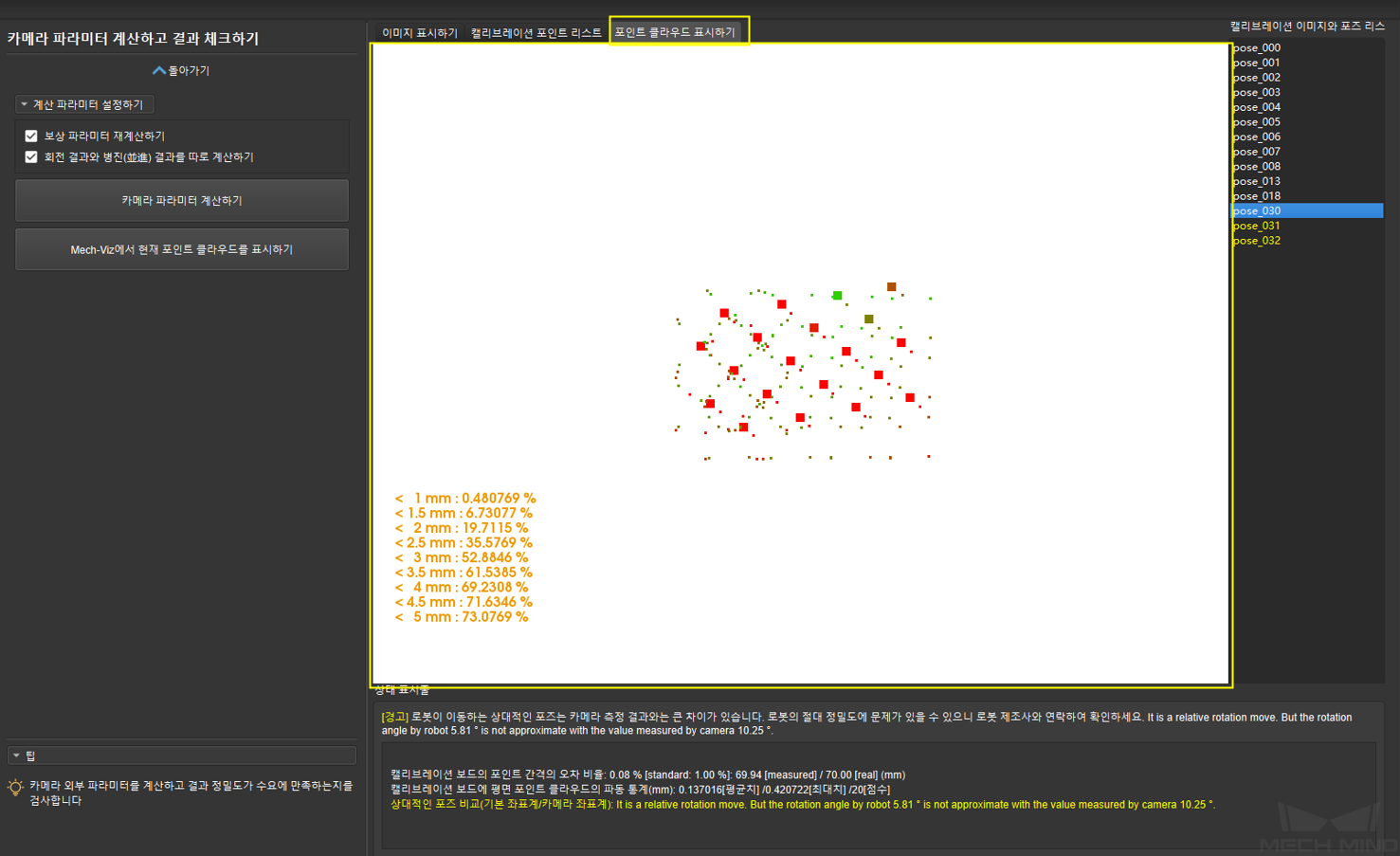Select pose_001 in the pose list
The image size is (1400, 856).
click(1307, 63)
